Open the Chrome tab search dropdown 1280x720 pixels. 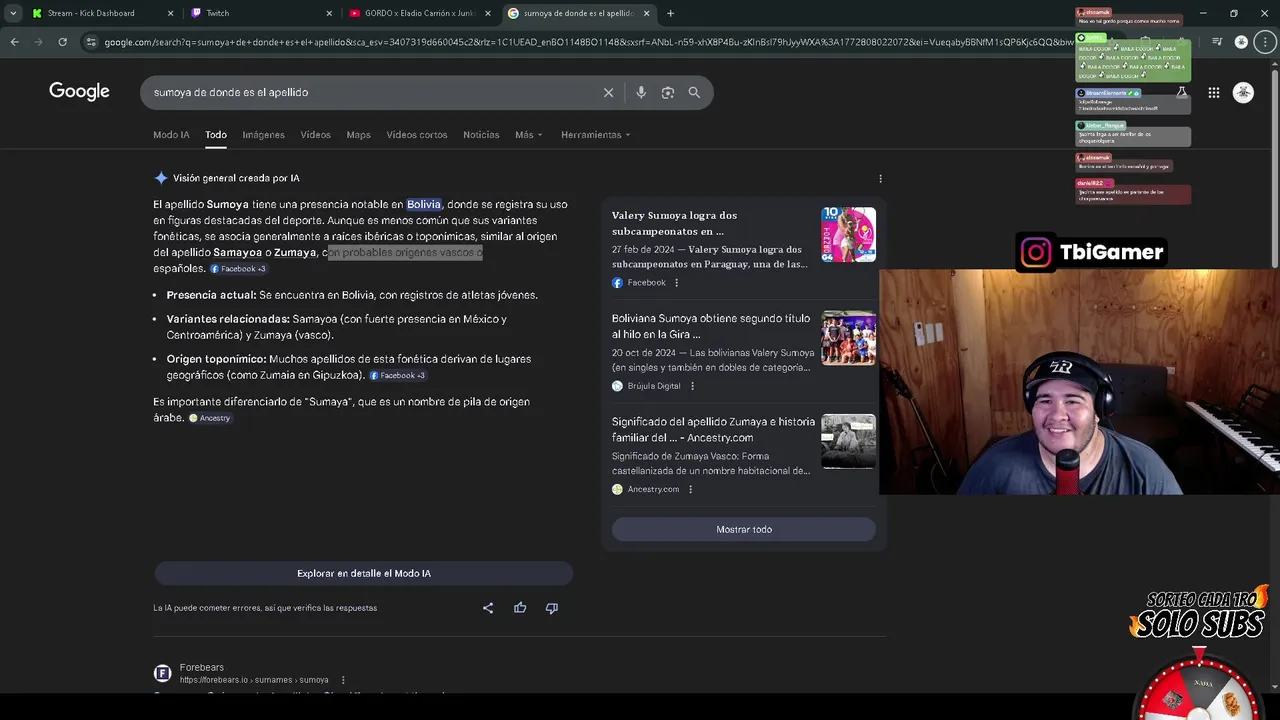click(13, 13)
